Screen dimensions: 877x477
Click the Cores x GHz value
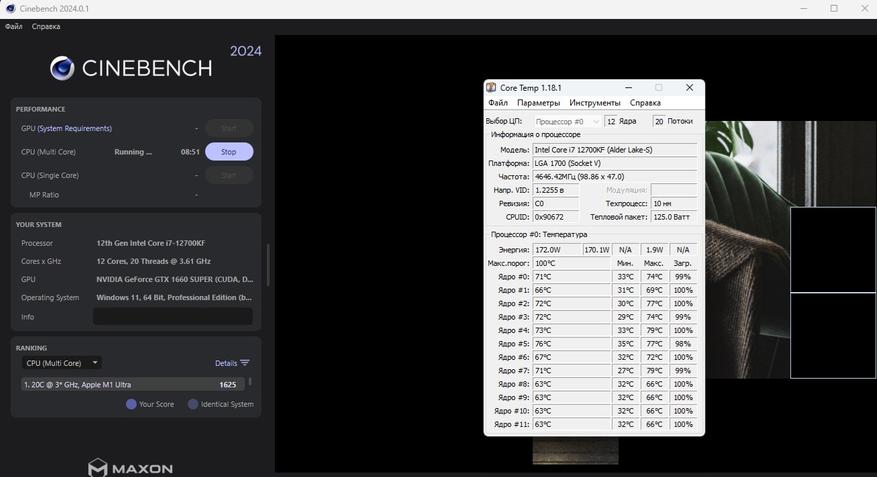pos(153,261)
